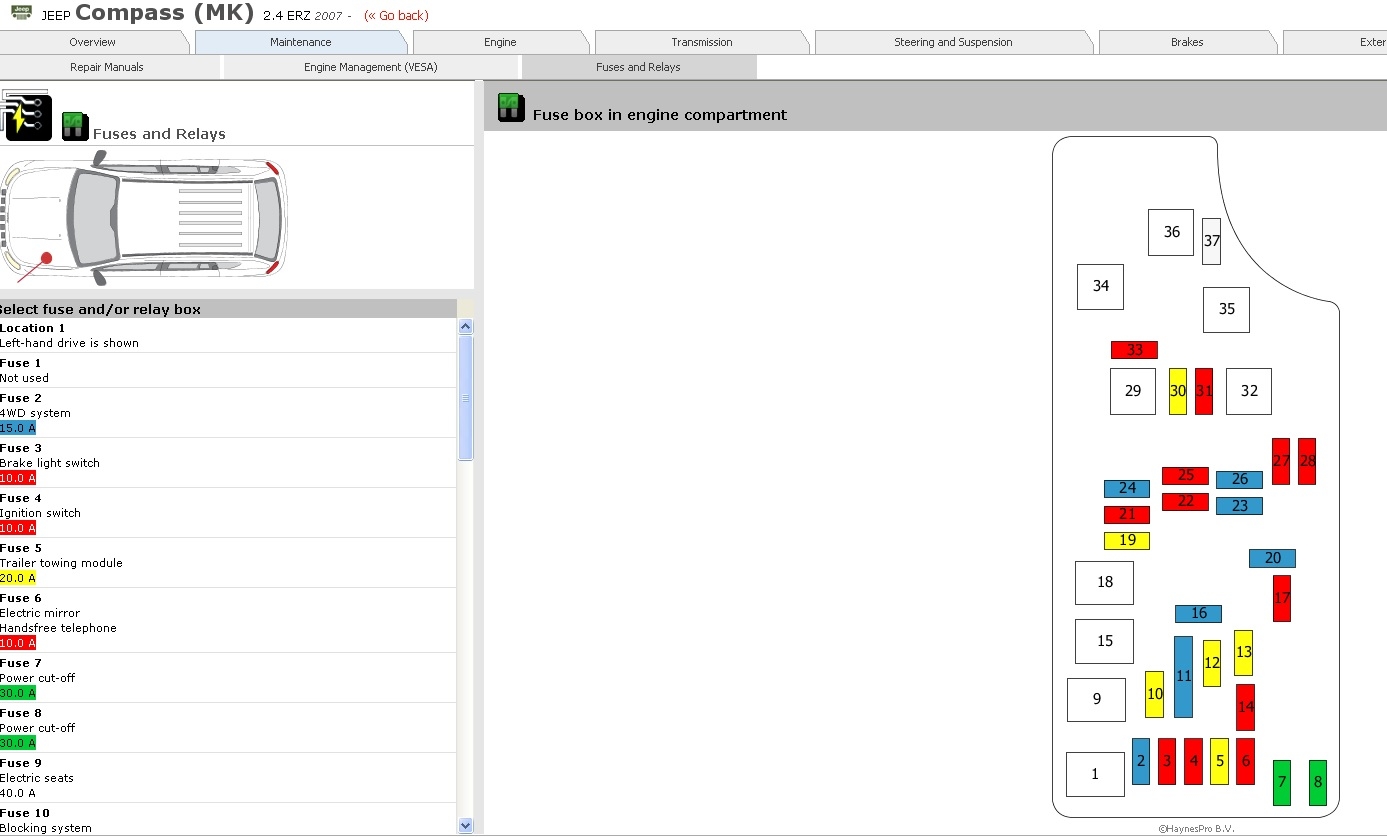This screenshot has width=1387, height=837.
Task: Click red fuse 3 in the diagram
Action: point(1167,761)
